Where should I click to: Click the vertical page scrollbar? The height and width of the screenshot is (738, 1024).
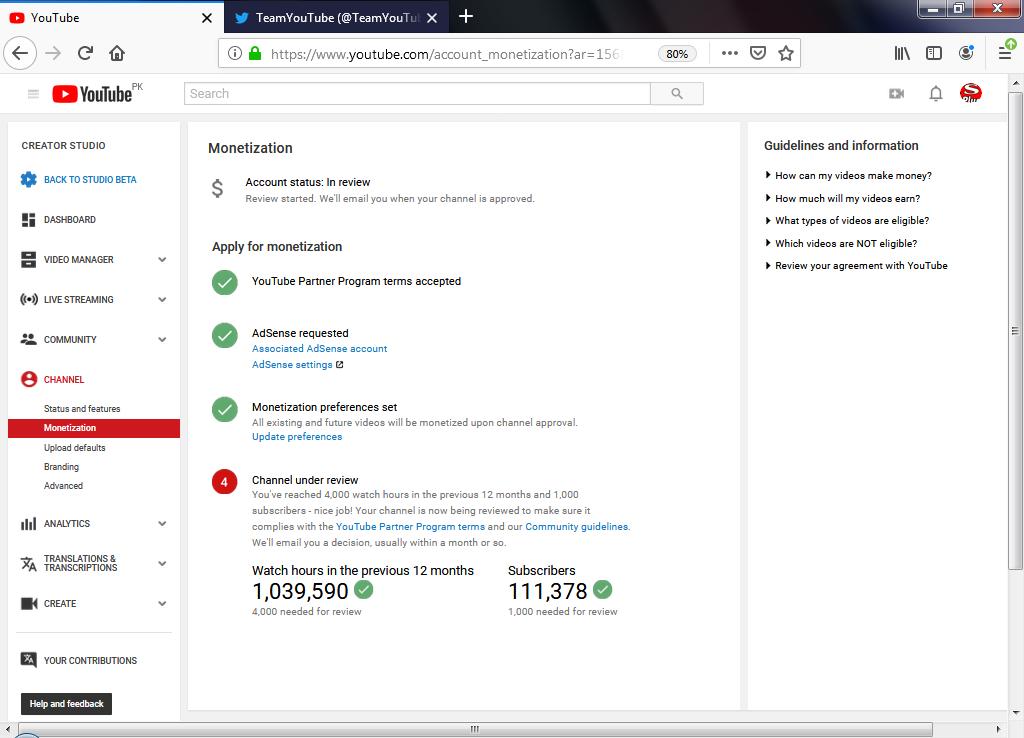[1015, 330]
